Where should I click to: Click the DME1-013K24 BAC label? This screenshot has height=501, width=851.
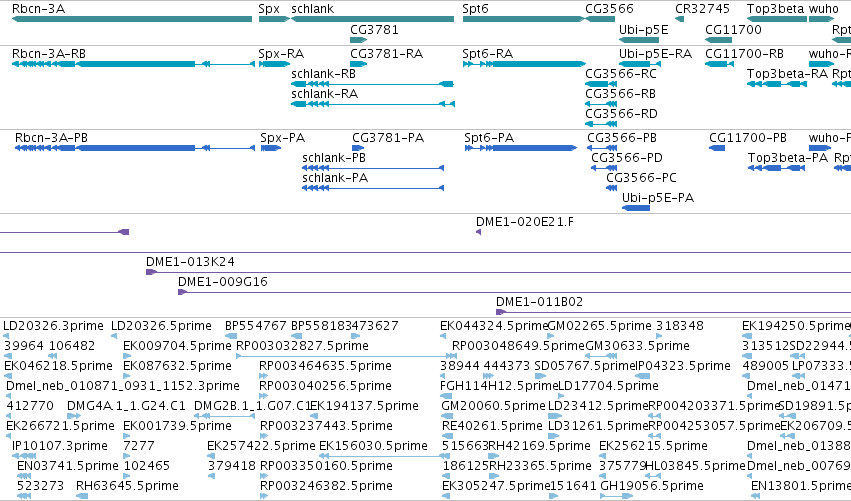(190, 262)
